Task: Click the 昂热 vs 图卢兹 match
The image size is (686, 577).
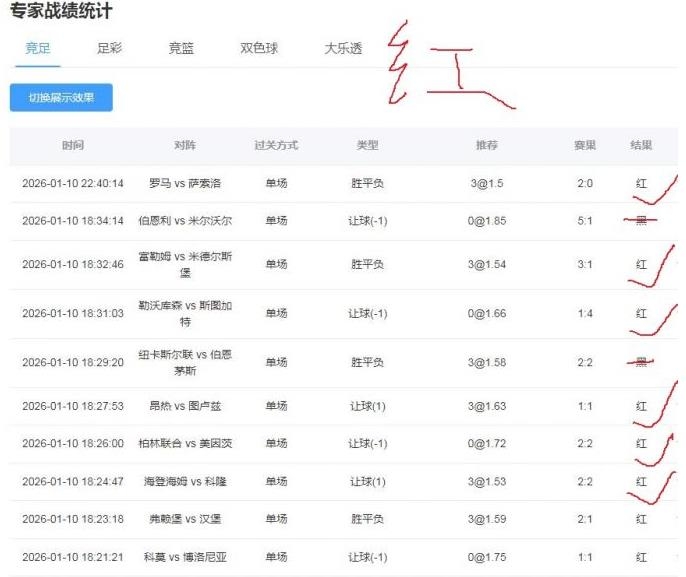Action: point(184,406)
